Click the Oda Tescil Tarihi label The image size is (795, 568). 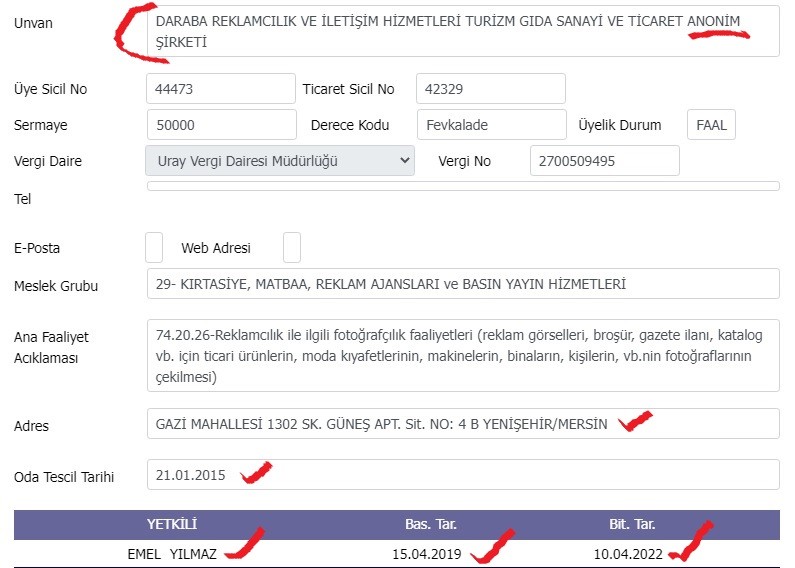pyautogui.click(x=64, y=477)
